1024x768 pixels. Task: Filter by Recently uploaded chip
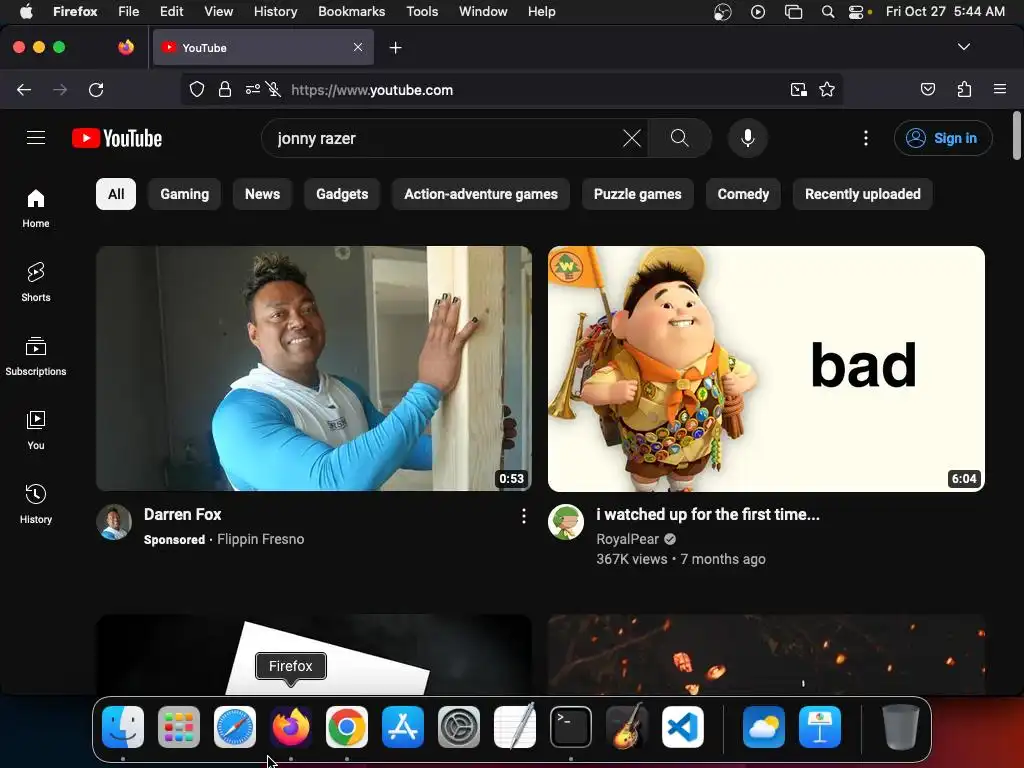pyautogui.click(x=863, y=194)
